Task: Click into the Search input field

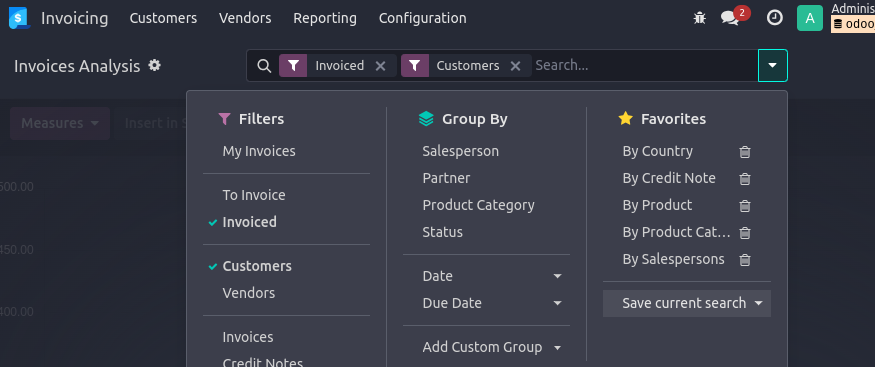Action: point(644,65)
